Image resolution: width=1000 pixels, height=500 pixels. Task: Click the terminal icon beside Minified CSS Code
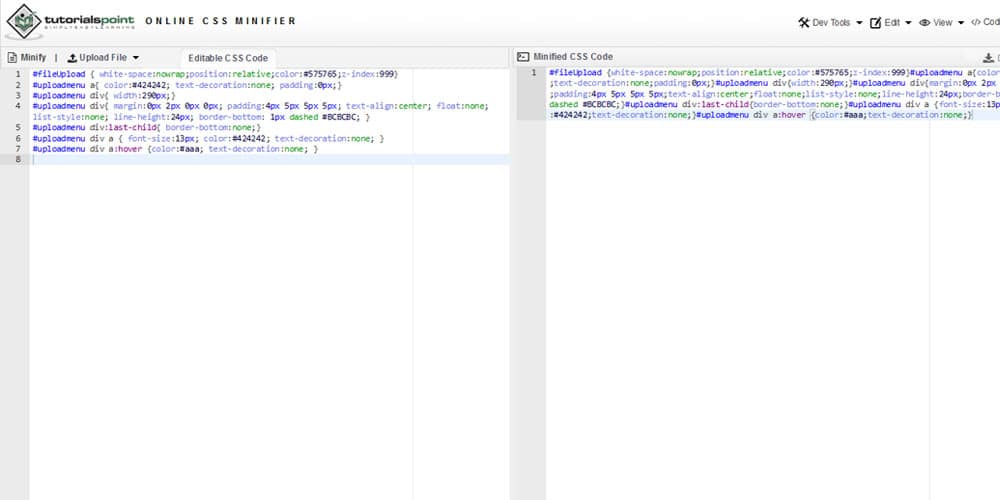tap(522, 57)
